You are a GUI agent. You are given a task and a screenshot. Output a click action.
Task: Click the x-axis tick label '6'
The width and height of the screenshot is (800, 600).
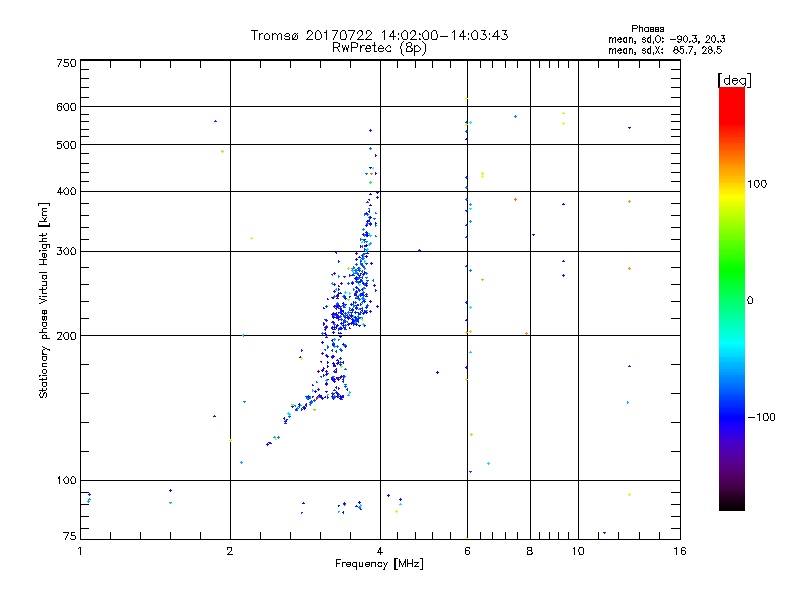pos(467,551)
